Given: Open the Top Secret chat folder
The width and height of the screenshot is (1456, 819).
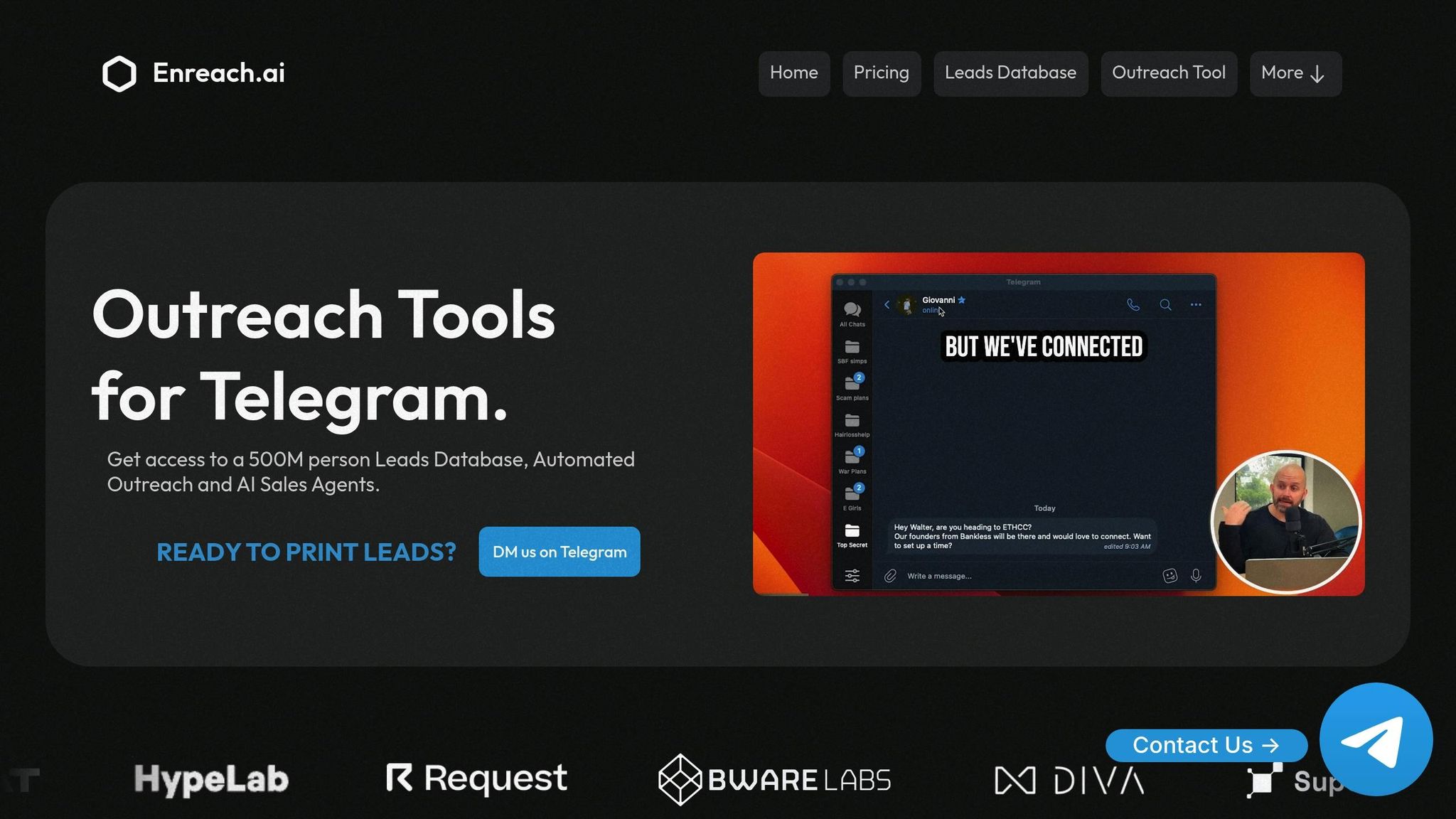Looking at the screenshot, I should click(851, 532).
